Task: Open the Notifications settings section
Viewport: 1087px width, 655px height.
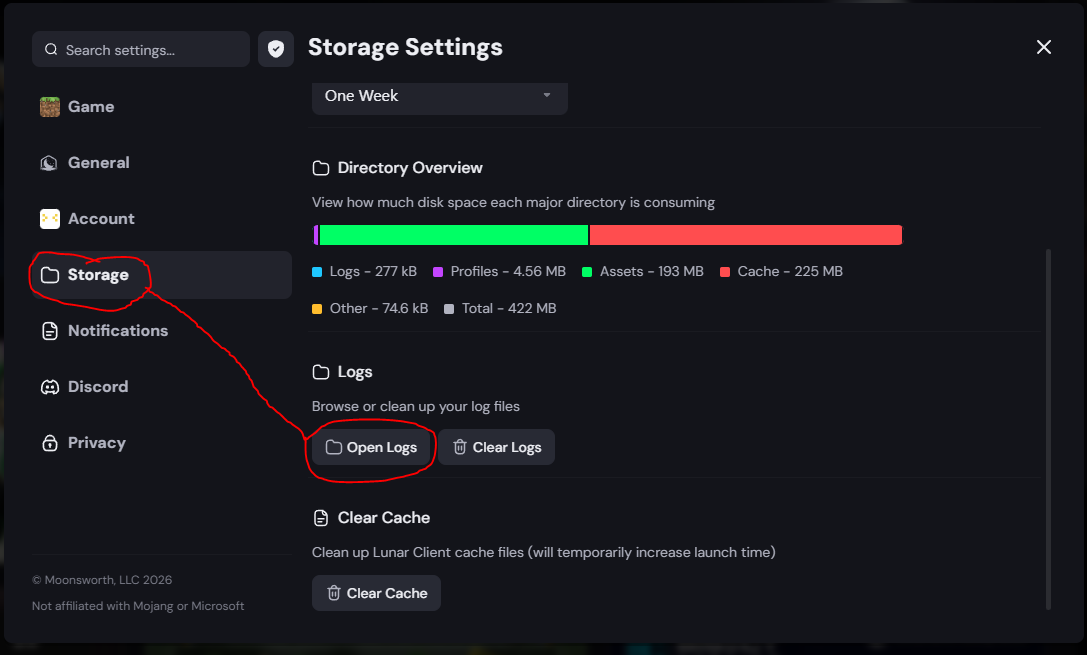Action: coord(117,331)
